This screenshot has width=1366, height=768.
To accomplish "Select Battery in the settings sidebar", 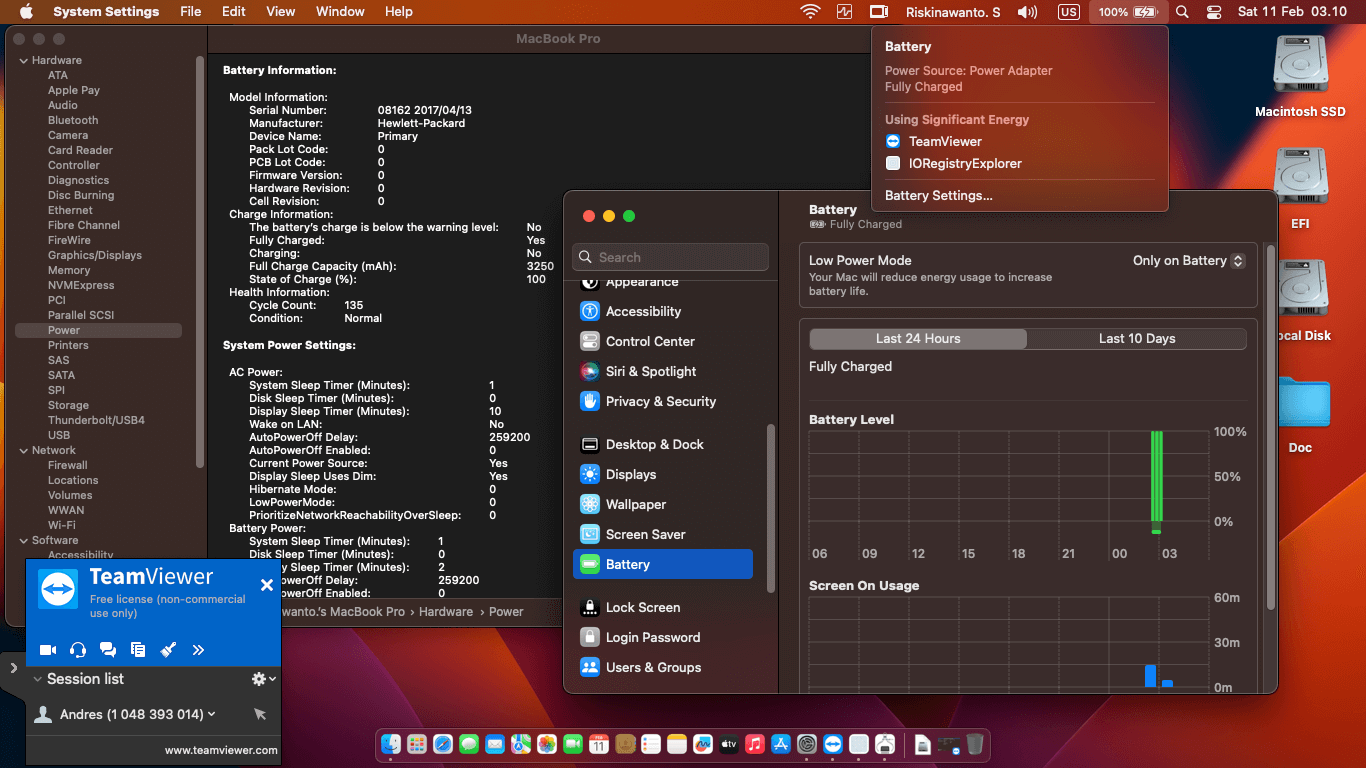I will (663, 564).
